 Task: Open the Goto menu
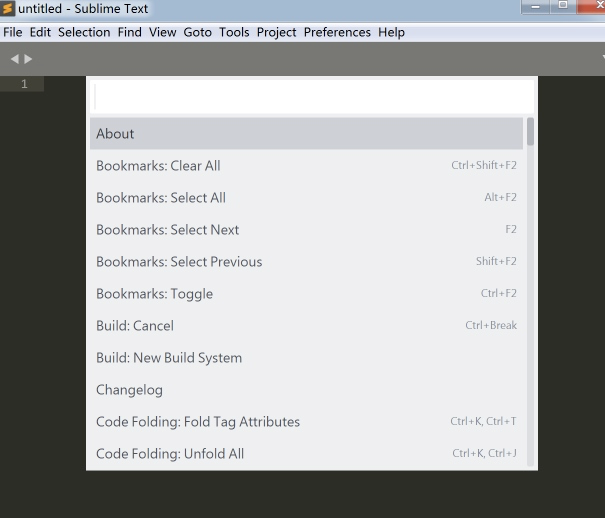click(x=198, y=32)
